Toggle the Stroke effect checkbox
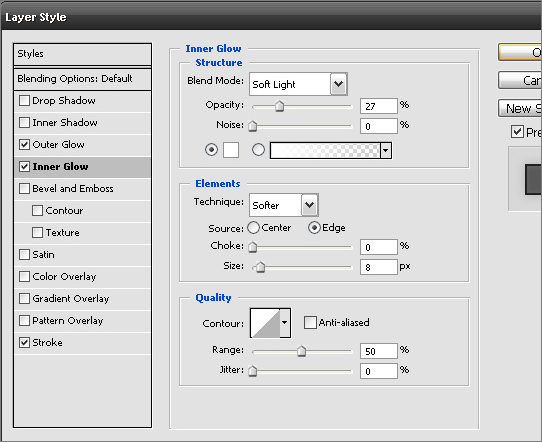542x442 pixels. [24, 342]
